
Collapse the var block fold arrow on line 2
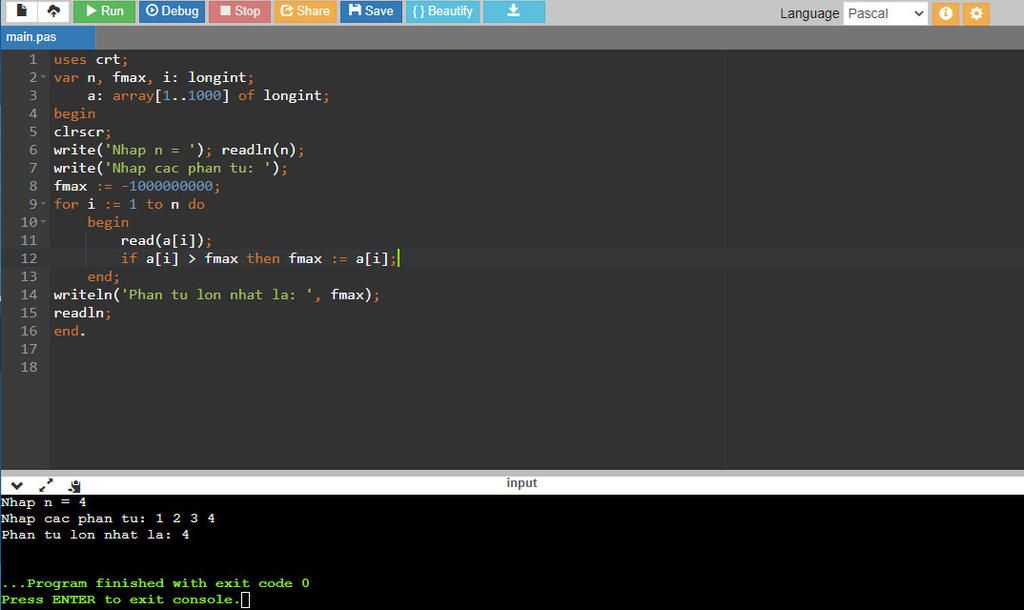coord(43,77)
